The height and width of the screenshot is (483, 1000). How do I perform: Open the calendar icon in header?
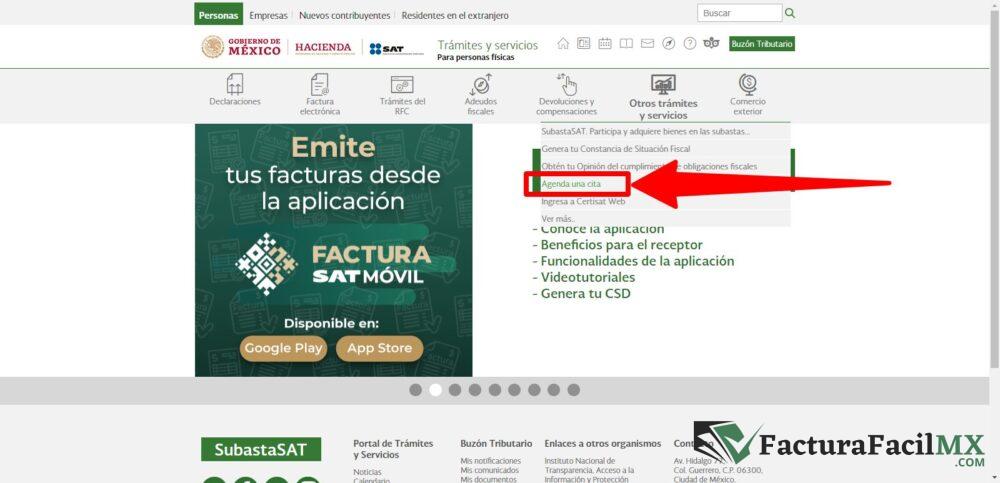(x=605, y=43)
